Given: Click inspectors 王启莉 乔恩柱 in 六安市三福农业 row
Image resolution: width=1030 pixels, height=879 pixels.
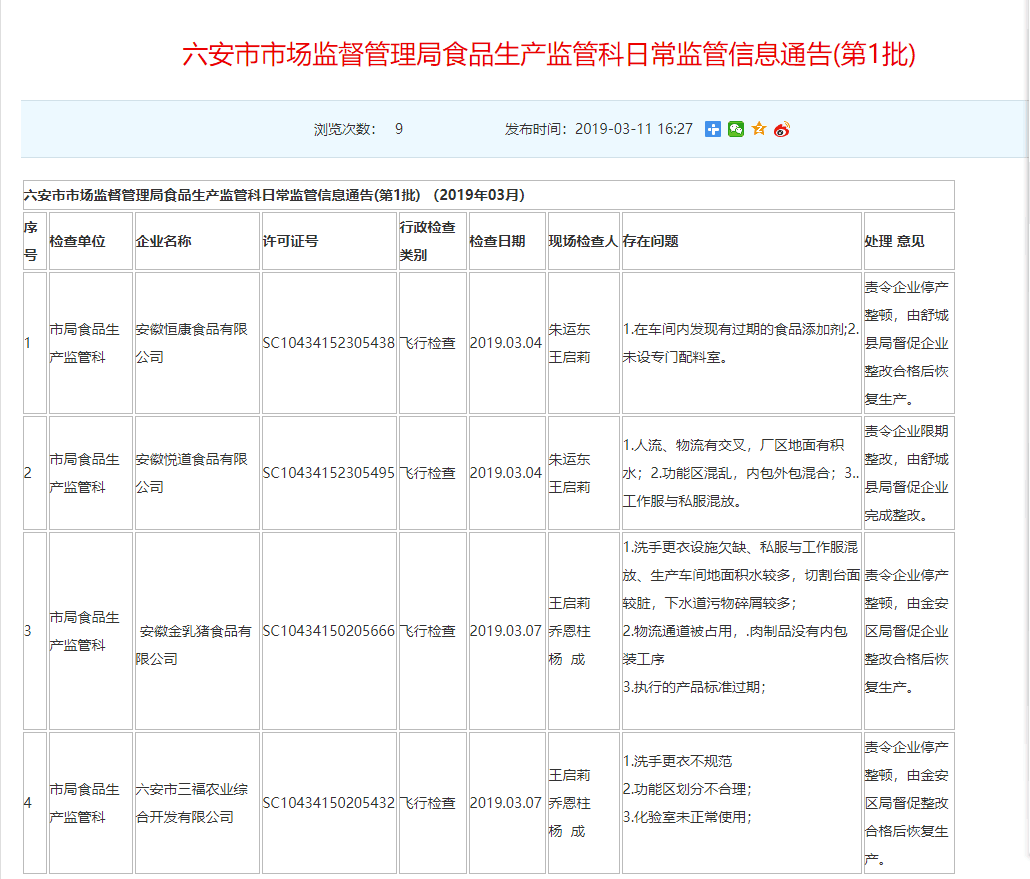Looking at the screenshot, I should (570, 803).
